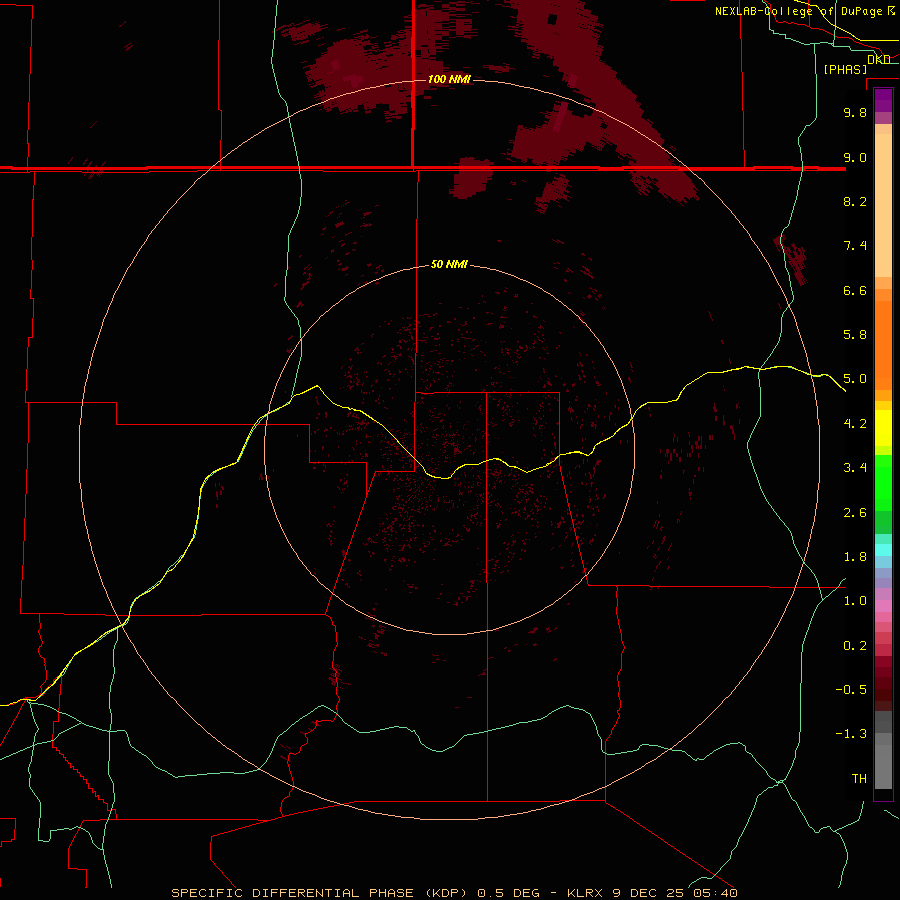
Task: Click the 4.2 color scale value
Action: [x=855, y=424]
